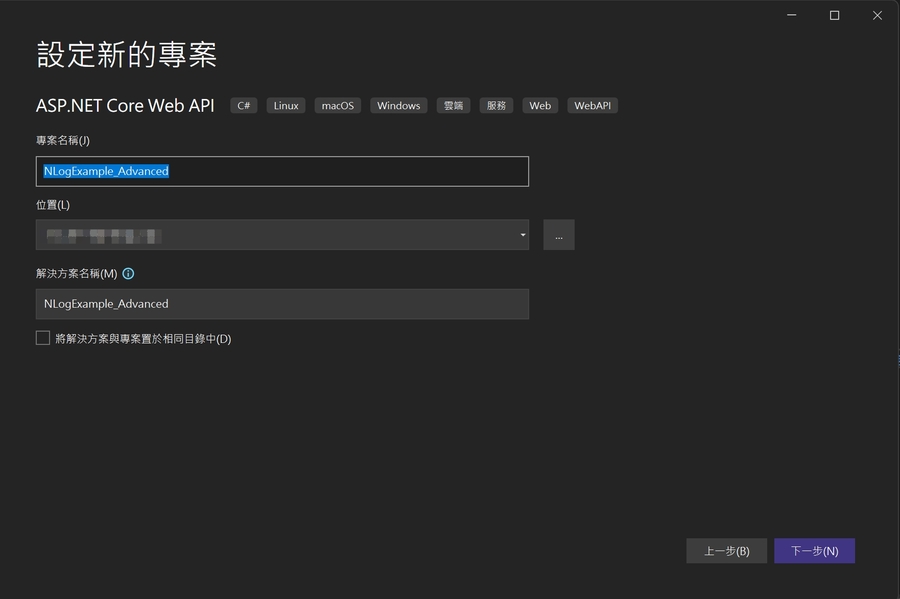Click the Windows platform tag
900x599 pixels.
(398, 105)
